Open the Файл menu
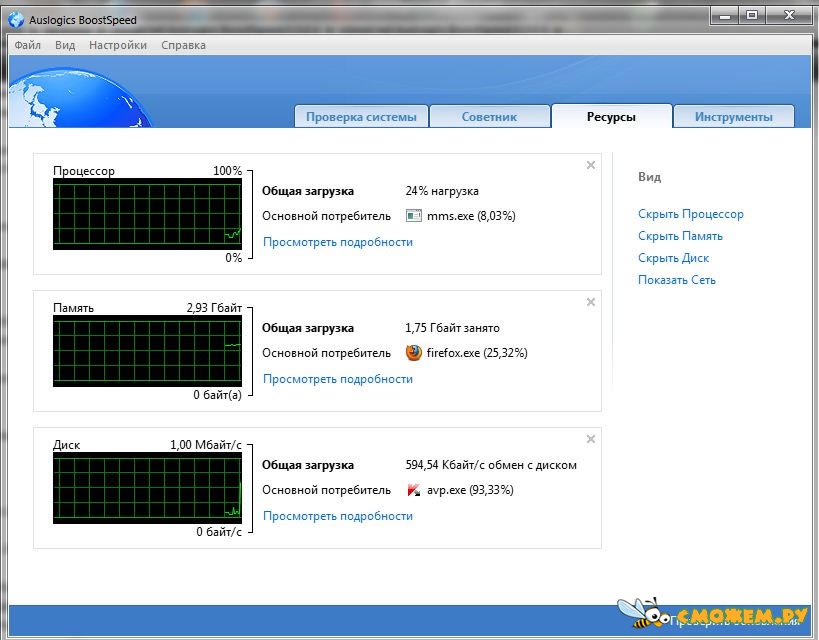 coord(27,45)
